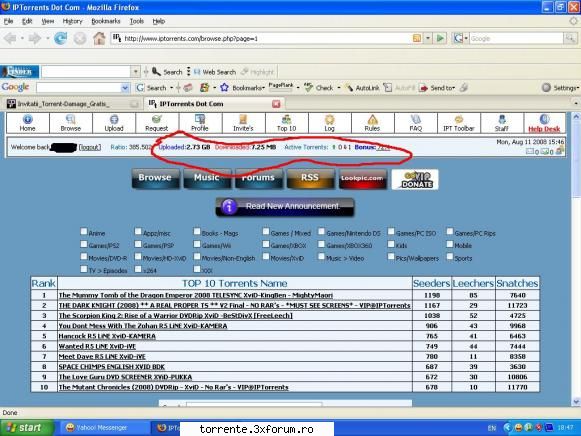The width and height of the screenshot is (581, 436).
Task: Open The Dark Knight torrent link
Action: pos(234,306)
